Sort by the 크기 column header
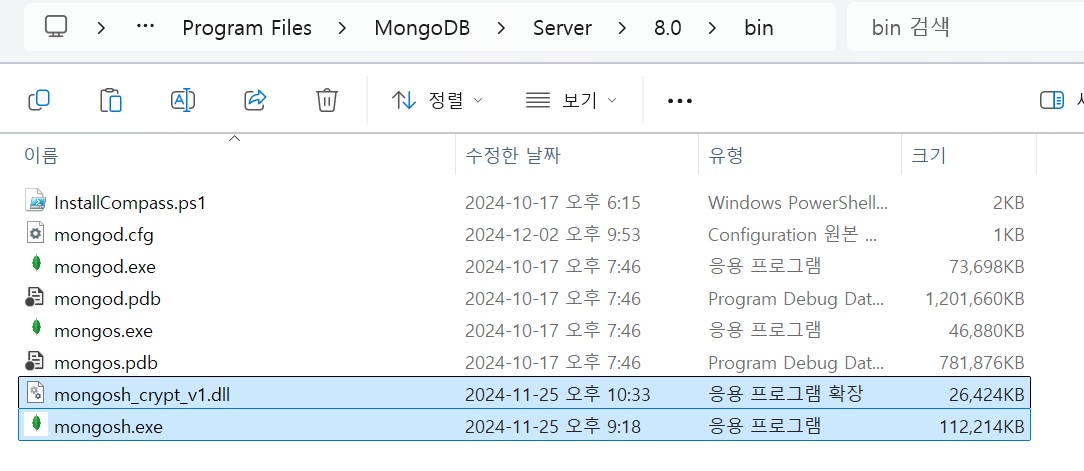 (928, 156)
